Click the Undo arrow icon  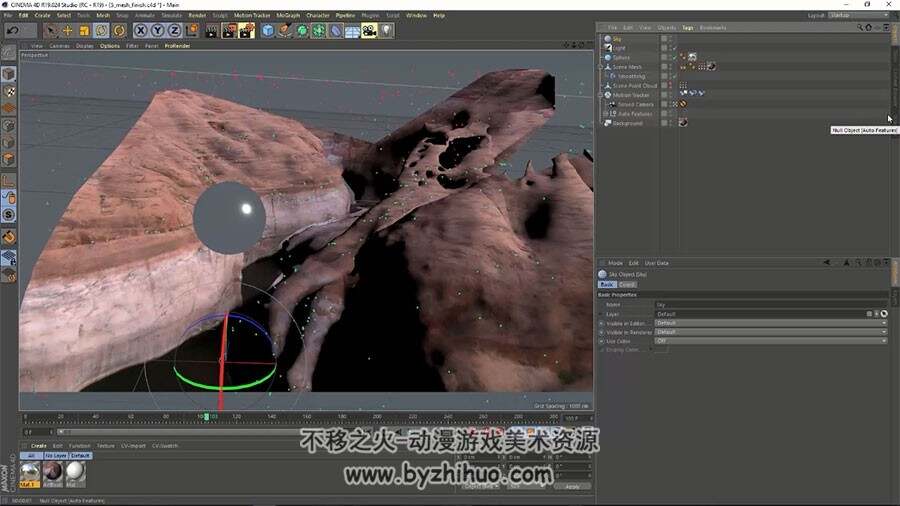[x=13, y=30]
